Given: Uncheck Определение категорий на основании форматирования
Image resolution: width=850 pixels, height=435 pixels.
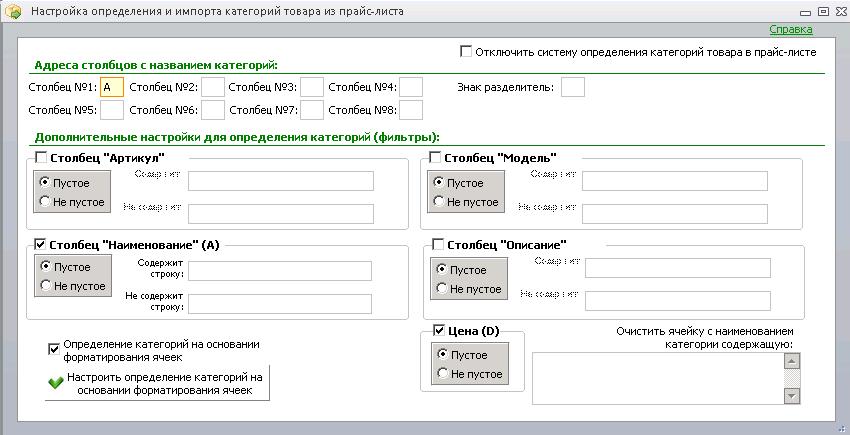Looking at the screenshot, I should 54,349.
